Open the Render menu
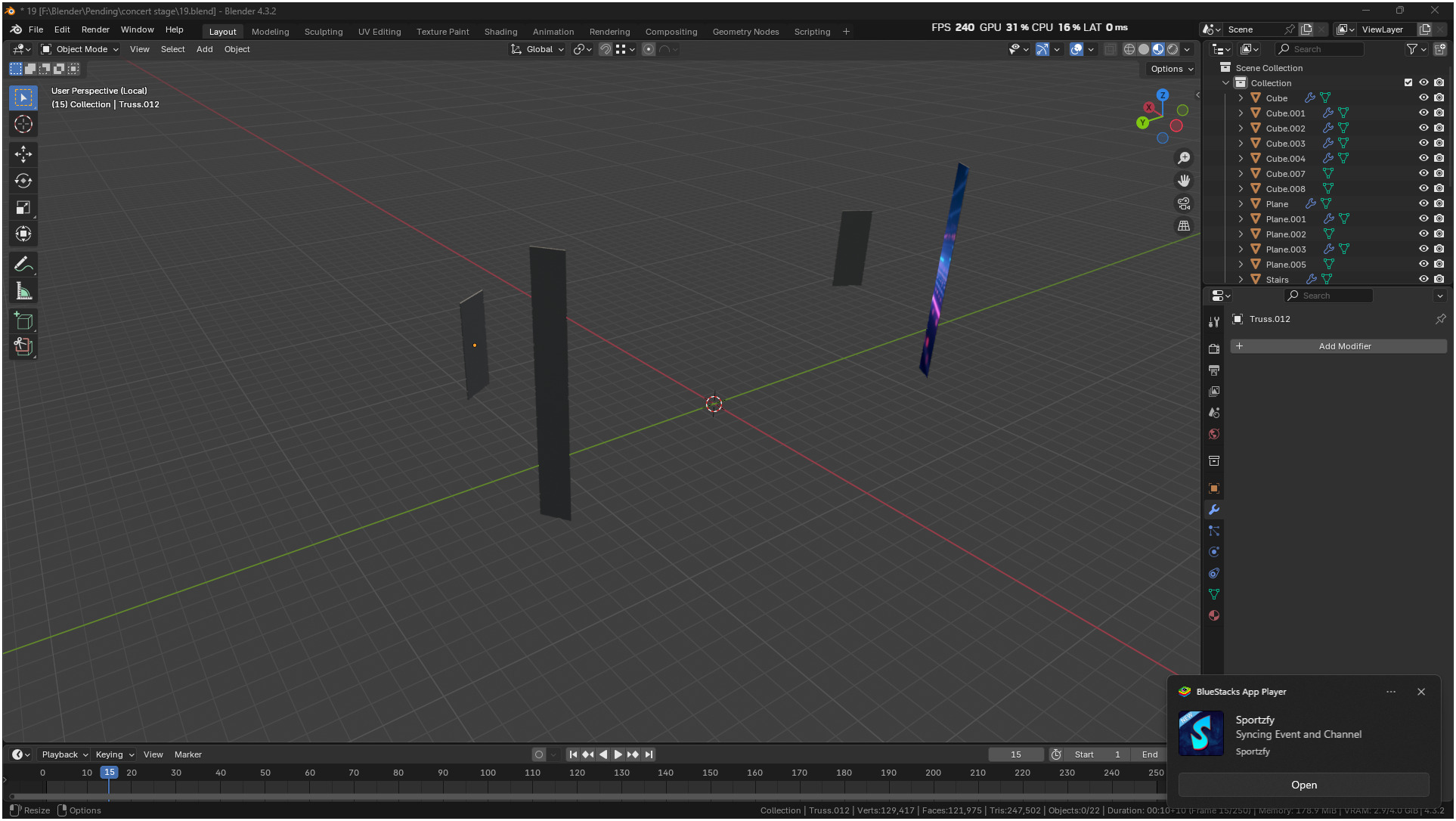 (95, 29)
